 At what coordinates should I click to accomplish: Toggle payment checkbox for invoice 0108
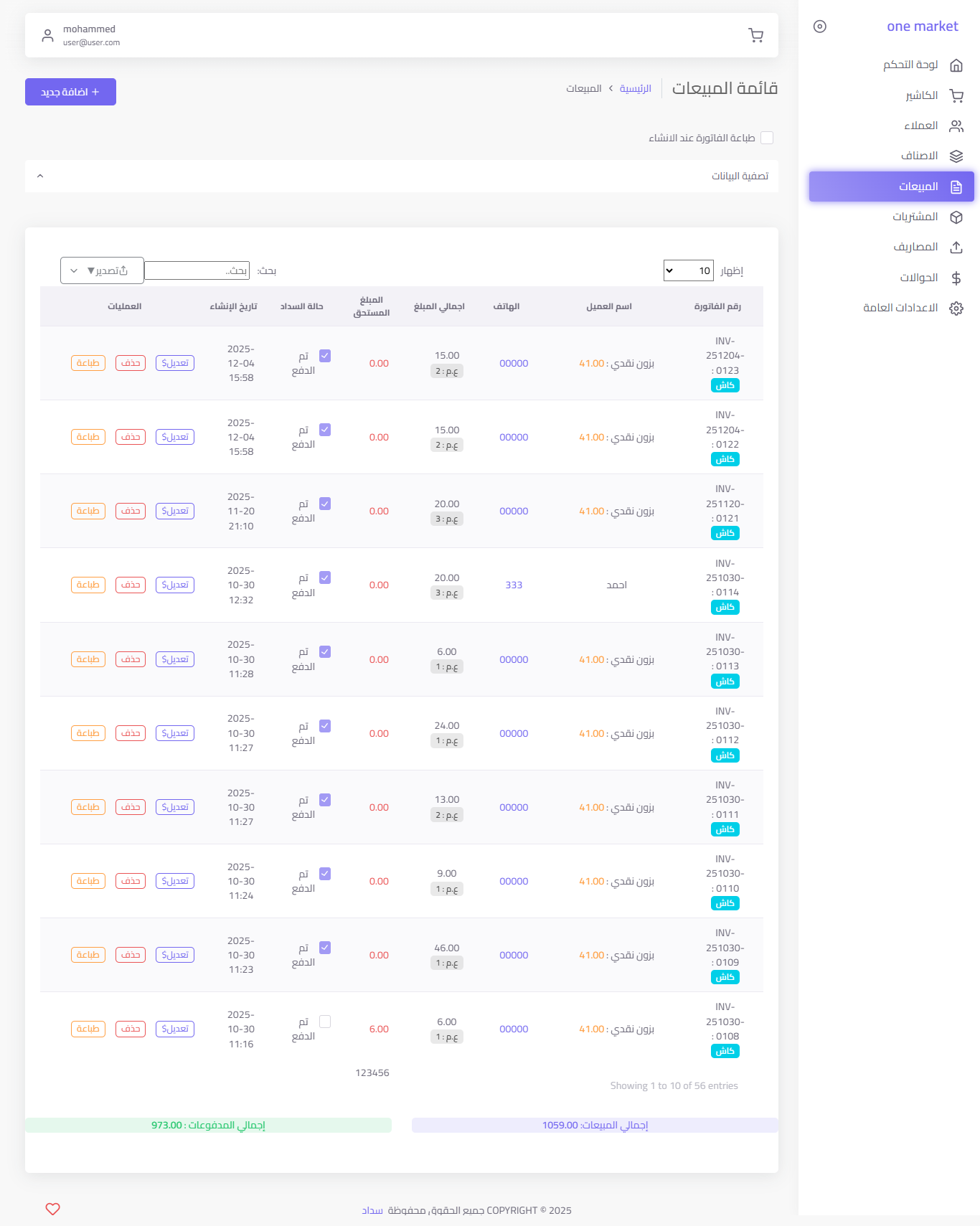pyautogui.click(x=325, y=1022)
